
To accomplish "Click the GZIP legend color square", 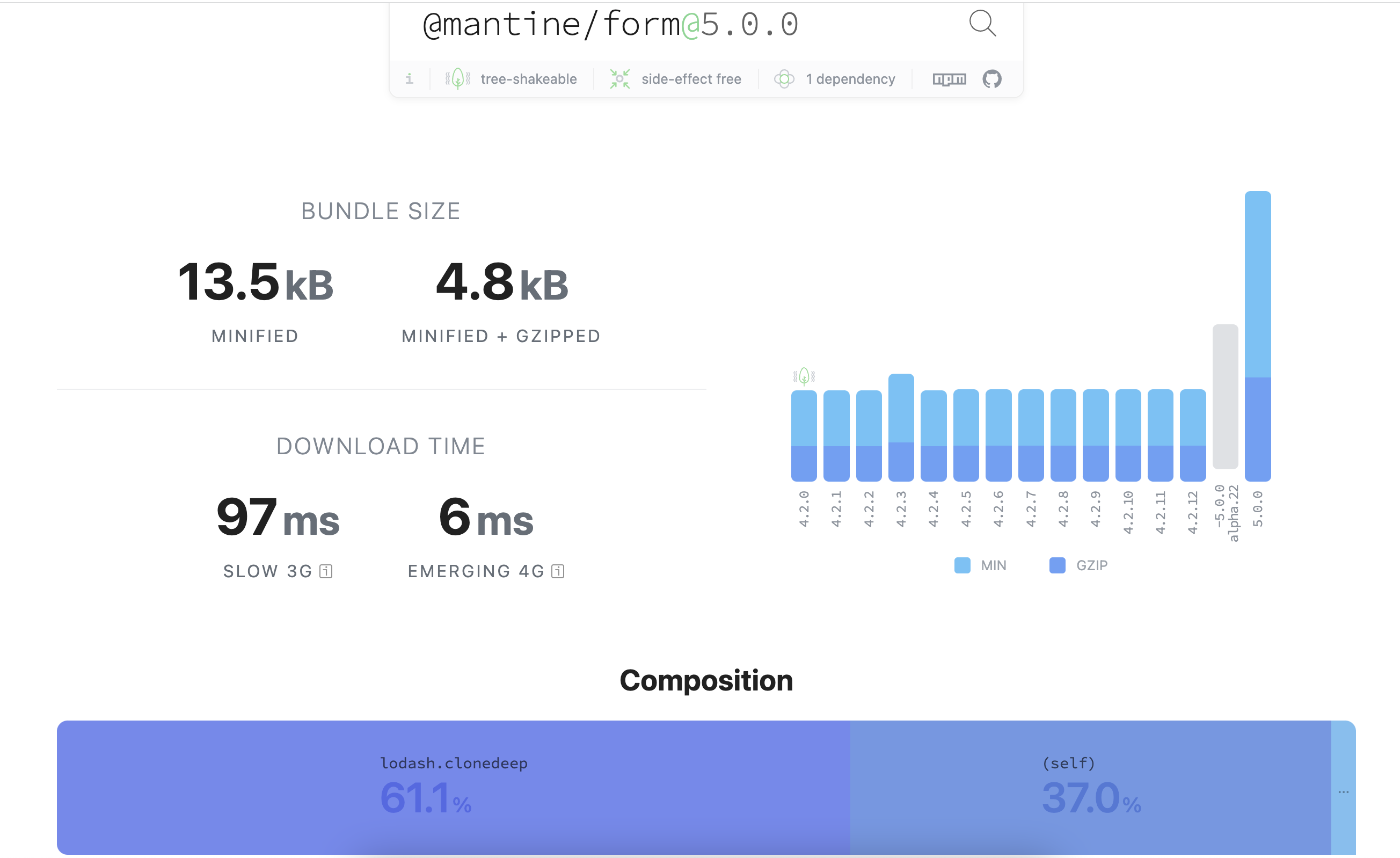I will [1056, 565].
